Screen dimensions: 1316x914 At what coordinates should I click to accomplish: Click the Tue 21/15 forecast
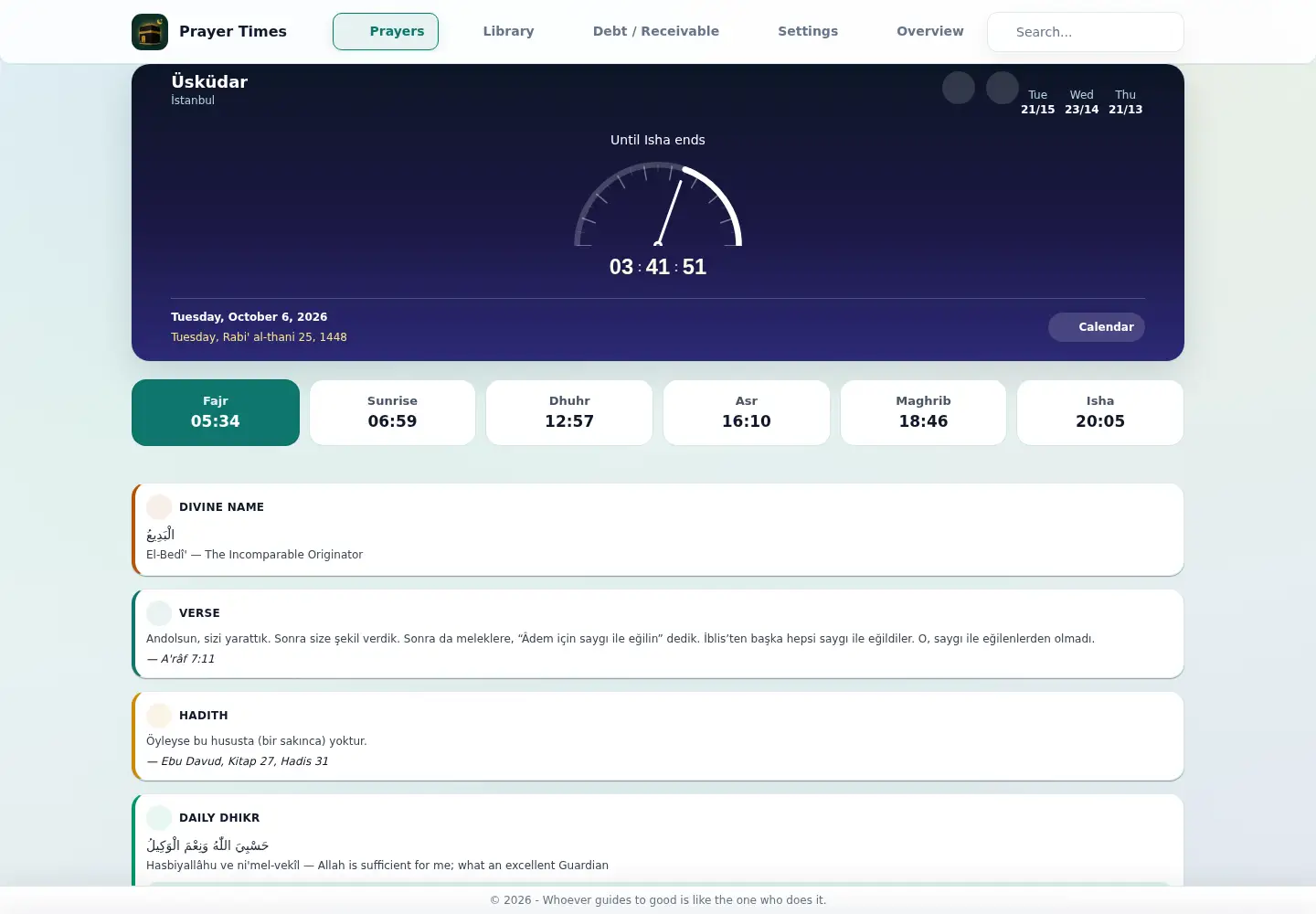click(1038, 101)
